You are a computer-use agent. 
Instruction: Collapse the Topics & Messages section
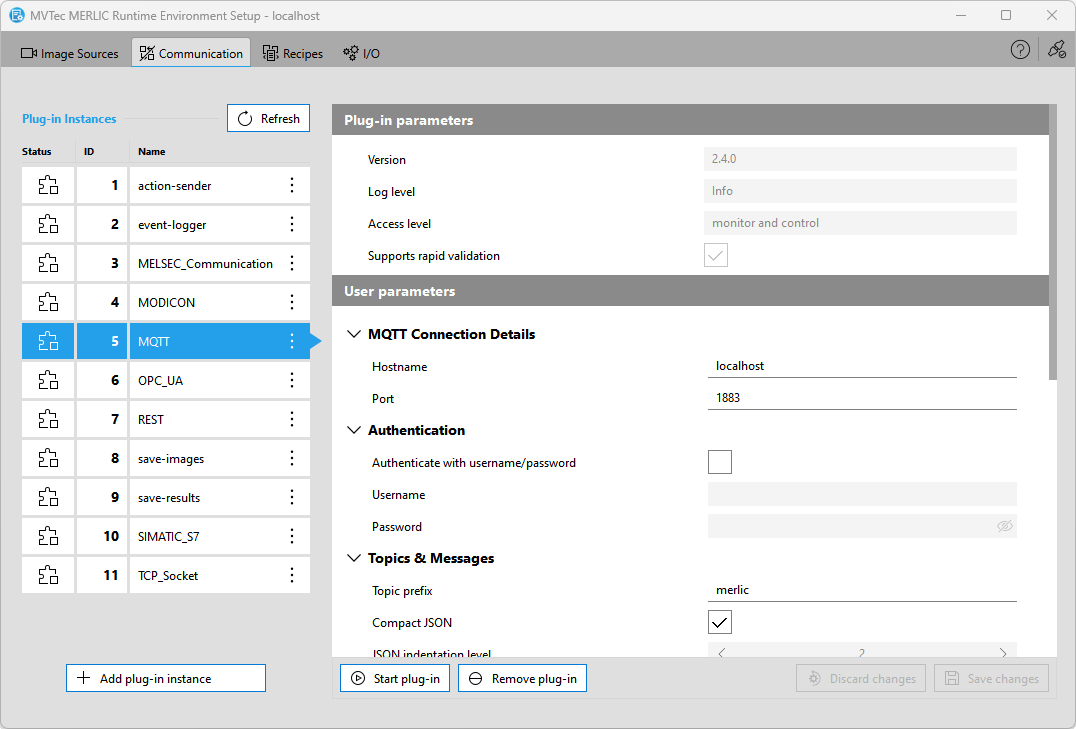click(353, 559)
